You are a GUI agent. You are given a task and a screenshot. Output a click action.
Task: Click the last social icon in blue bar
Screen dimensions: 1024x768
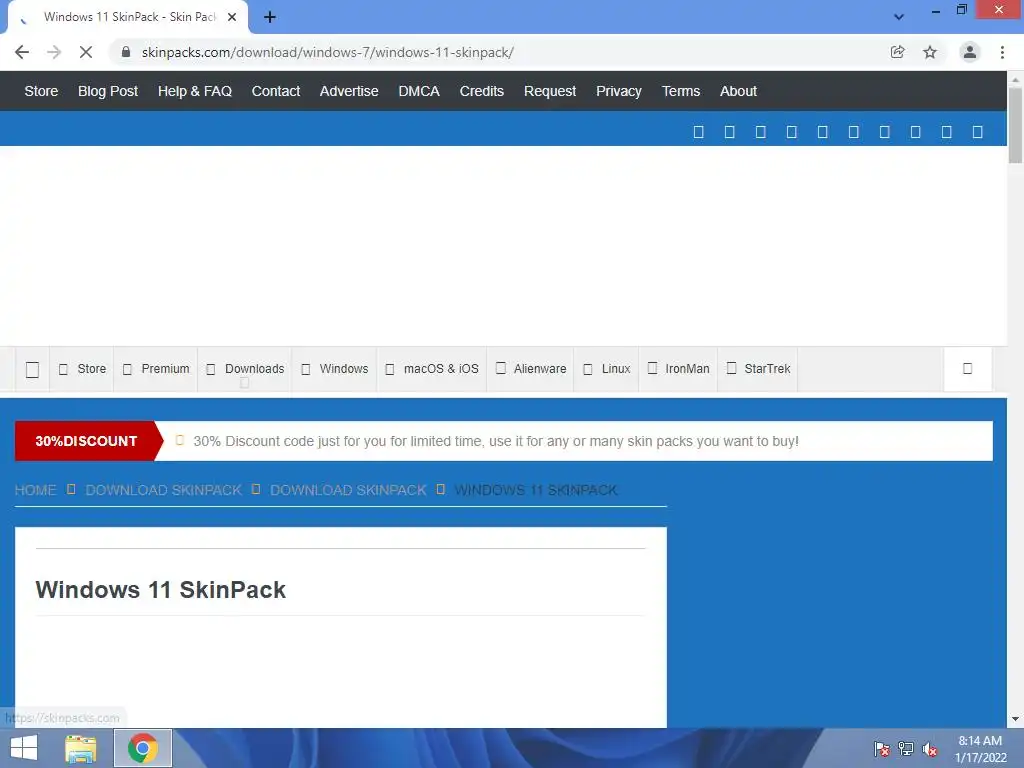[978, 132]
